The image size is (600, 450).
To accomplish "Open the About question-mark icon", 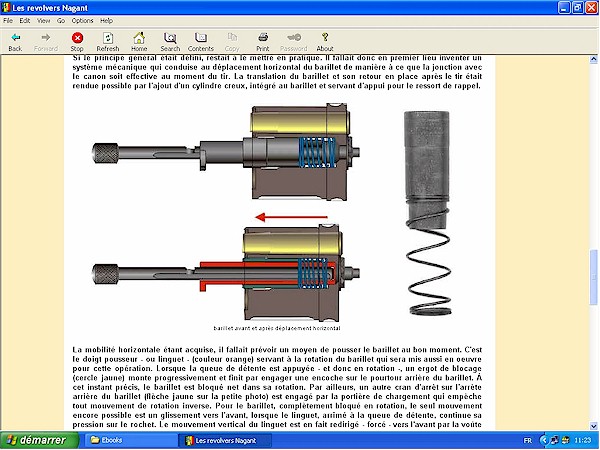I will tap(325, 41).
